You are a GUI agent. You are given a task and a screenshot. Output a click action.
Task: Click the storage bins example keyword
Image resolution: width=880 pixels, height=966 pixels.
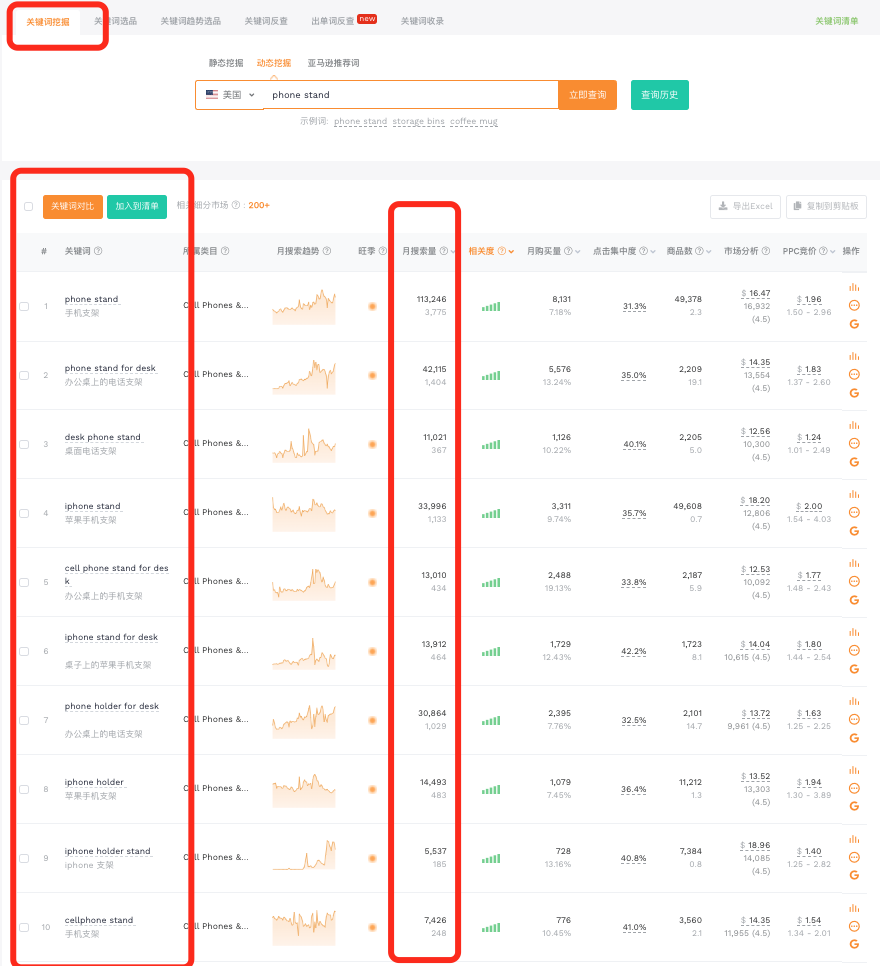click(x=418, y=121)
